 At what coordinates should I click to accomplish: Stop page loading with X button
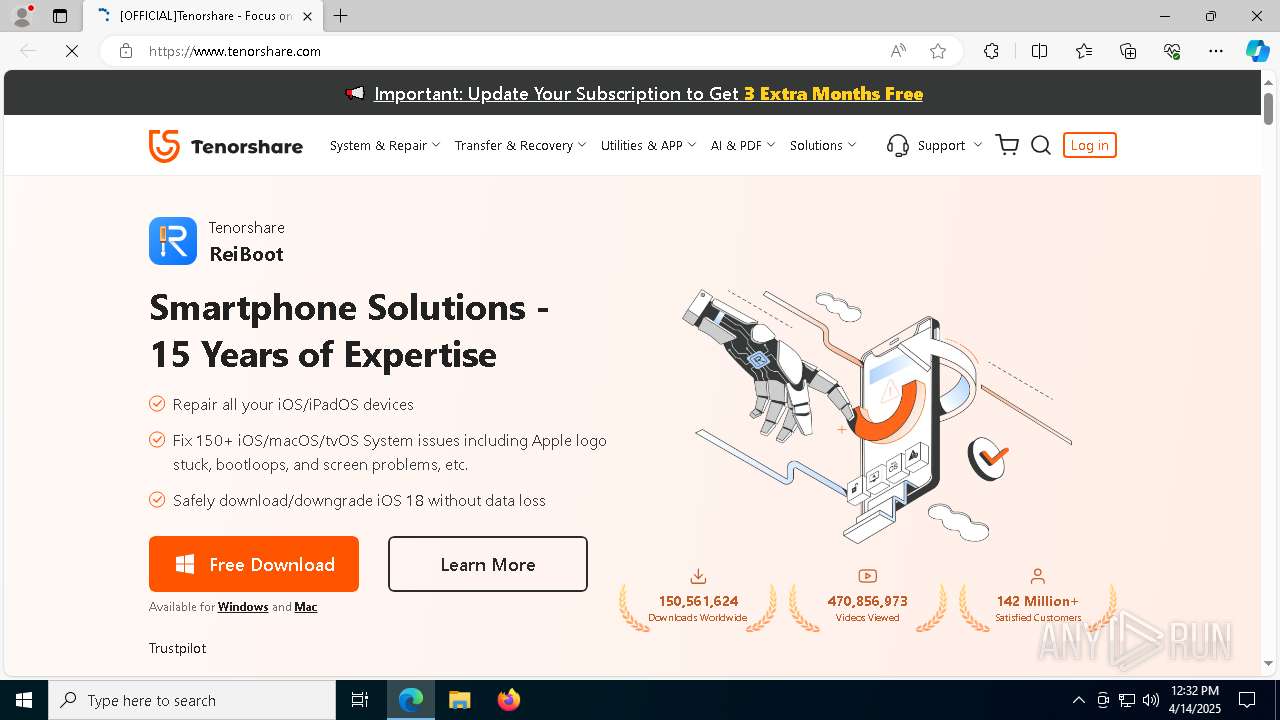click(x=72, y=51)
